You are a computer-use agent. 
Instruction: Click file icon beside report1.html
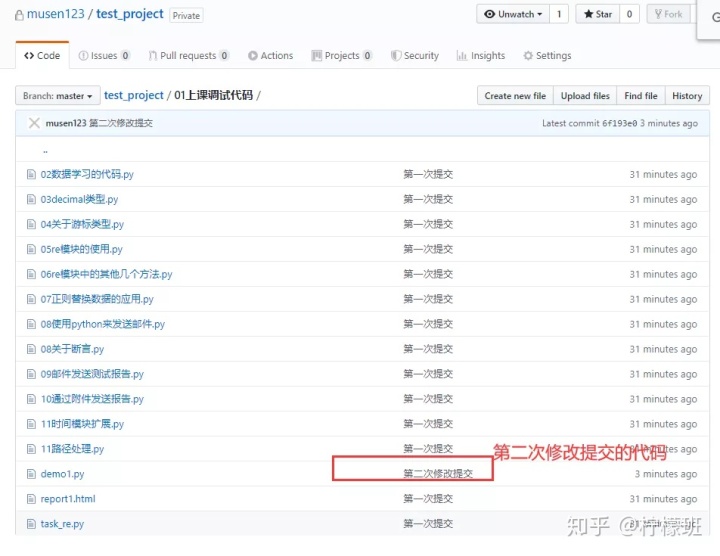(x=31, y=499)
